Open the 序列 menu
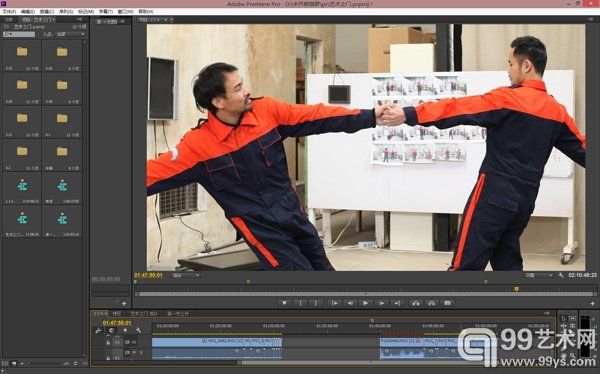Screen dimensions: 600x374 (66, 11)
